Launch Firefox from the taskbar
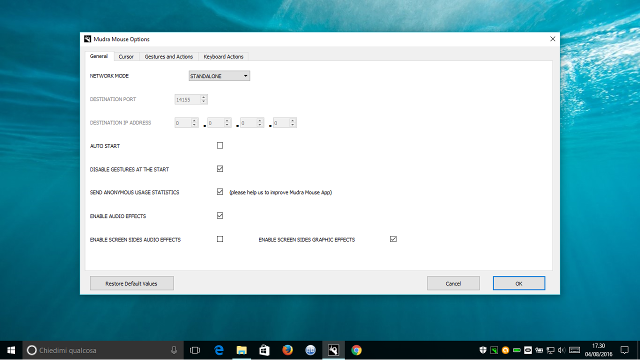This screenshot has width=640, height=360. tap(287, 350)
